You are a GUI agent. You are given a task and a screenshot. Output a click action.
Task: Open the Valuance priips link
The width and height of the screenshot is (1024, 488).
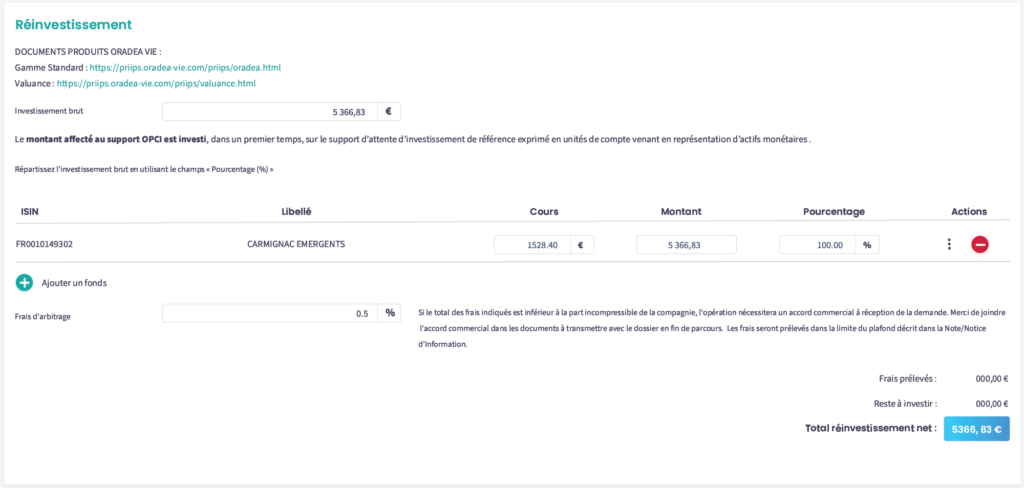tap(163, 84)
